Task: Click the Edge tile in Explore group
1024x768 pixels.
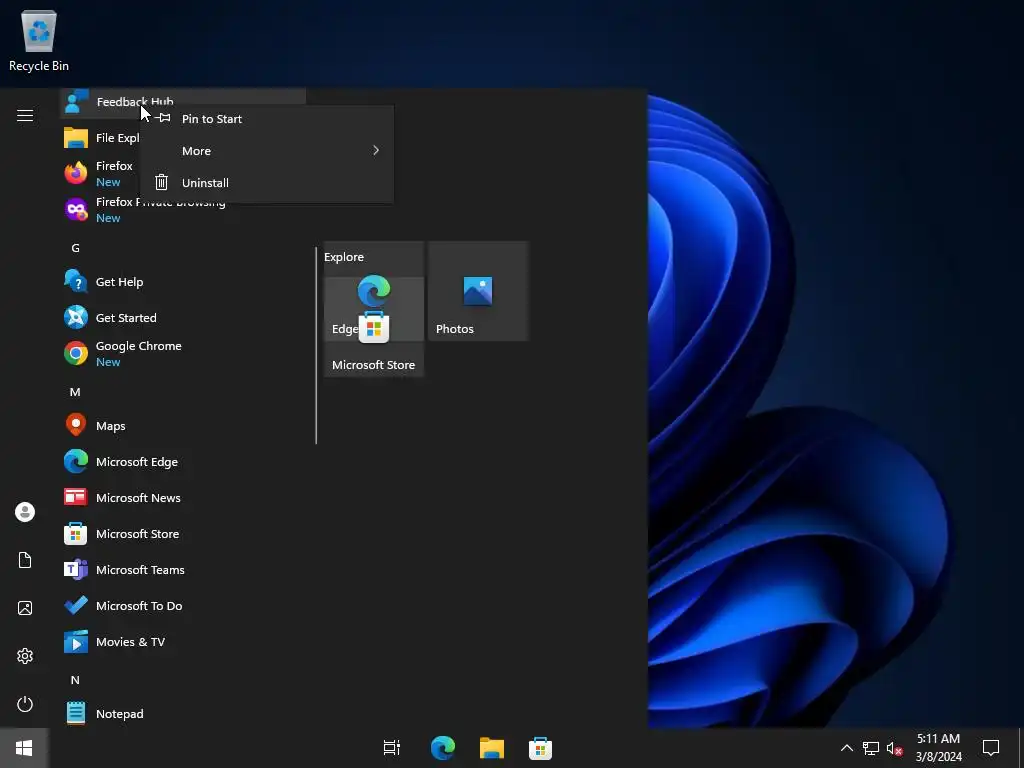Action: pyautogui.click(x=374, y=291)
